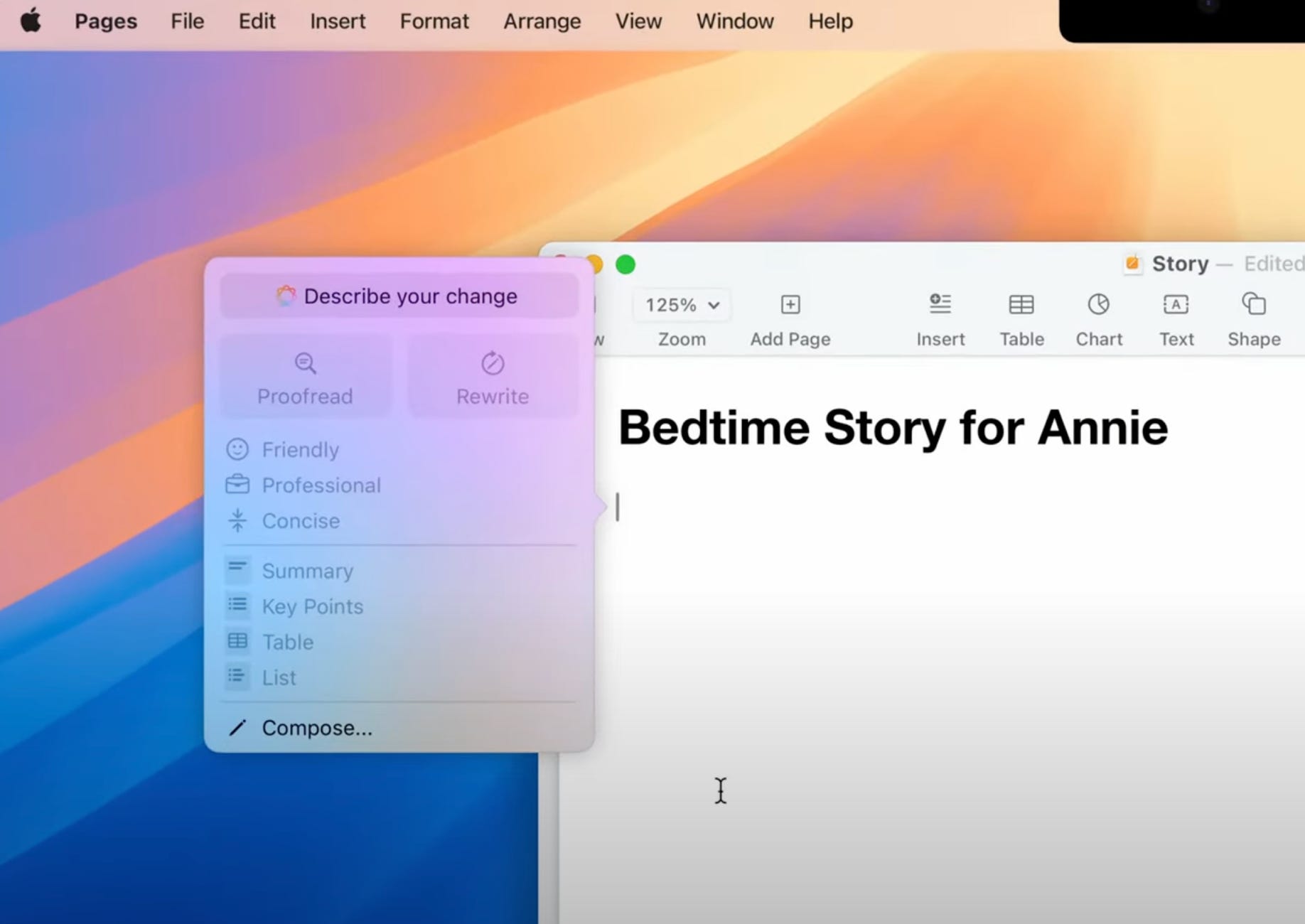
Task: Open the Help menu
Action: click(830, 21)
